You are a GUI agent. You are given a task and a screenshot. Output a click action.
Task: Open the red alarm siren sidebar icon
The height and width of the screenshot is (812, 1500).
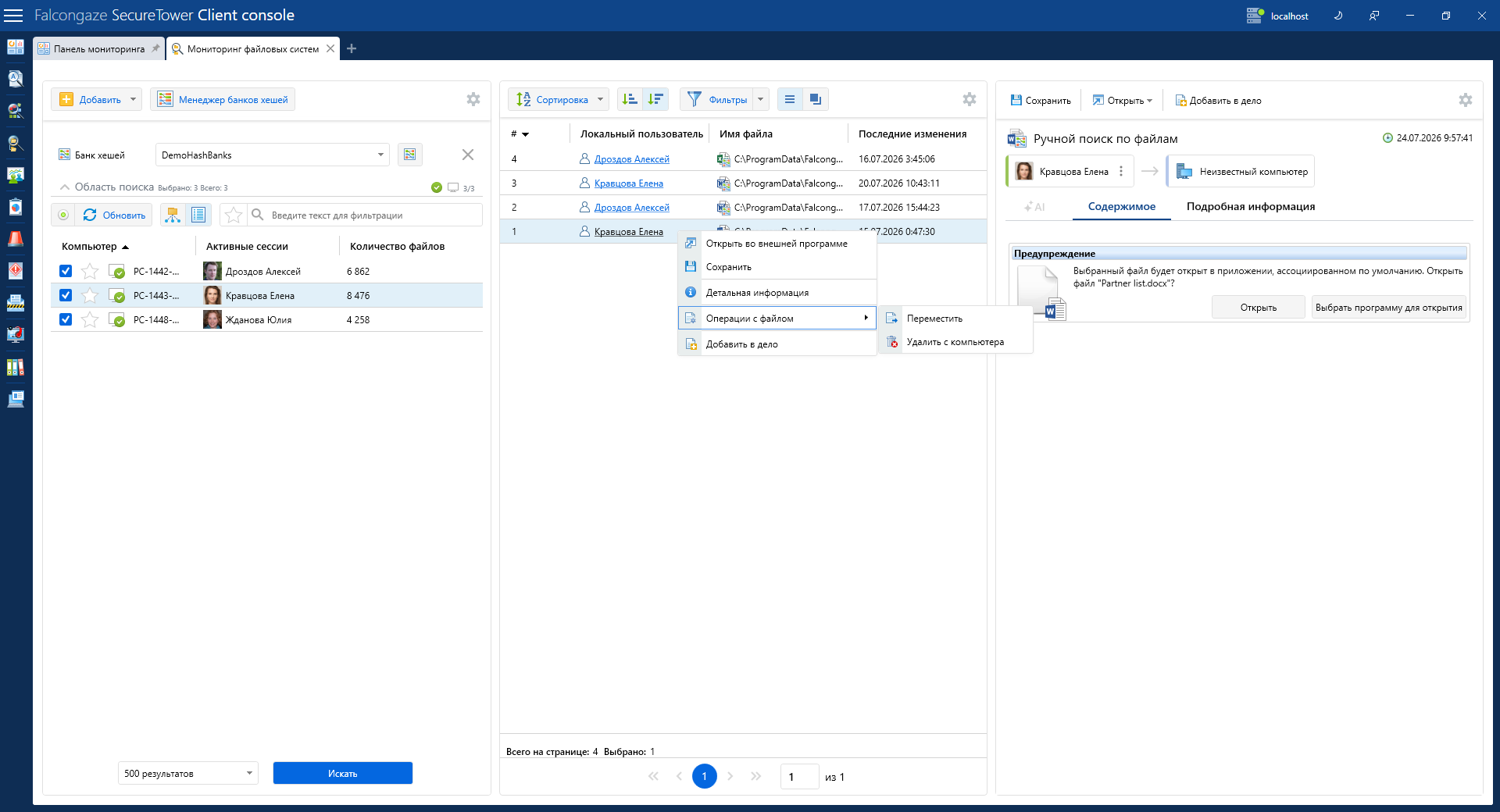(16, 239)
